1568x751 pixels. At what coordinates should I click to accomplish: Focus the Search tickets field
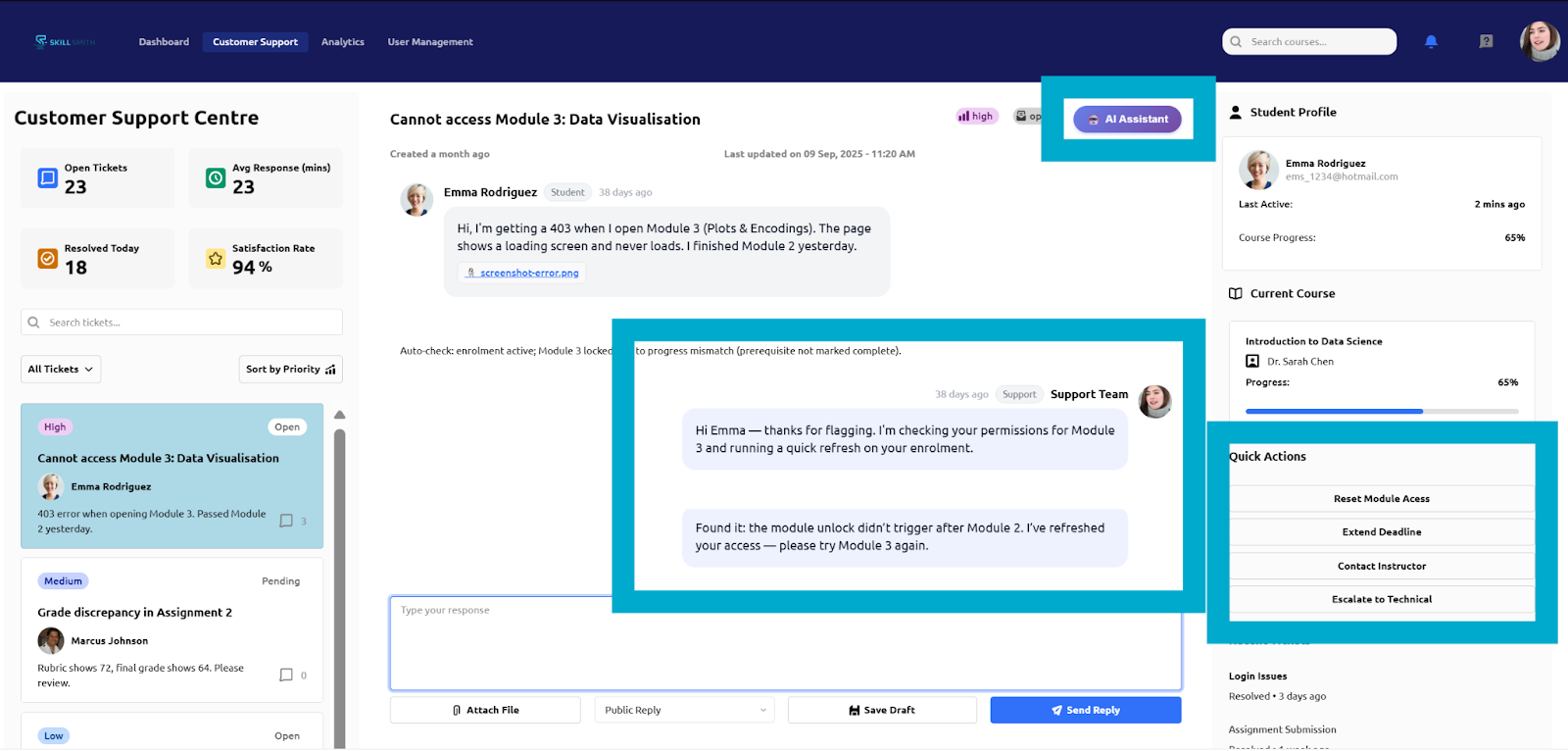[181, 323]
